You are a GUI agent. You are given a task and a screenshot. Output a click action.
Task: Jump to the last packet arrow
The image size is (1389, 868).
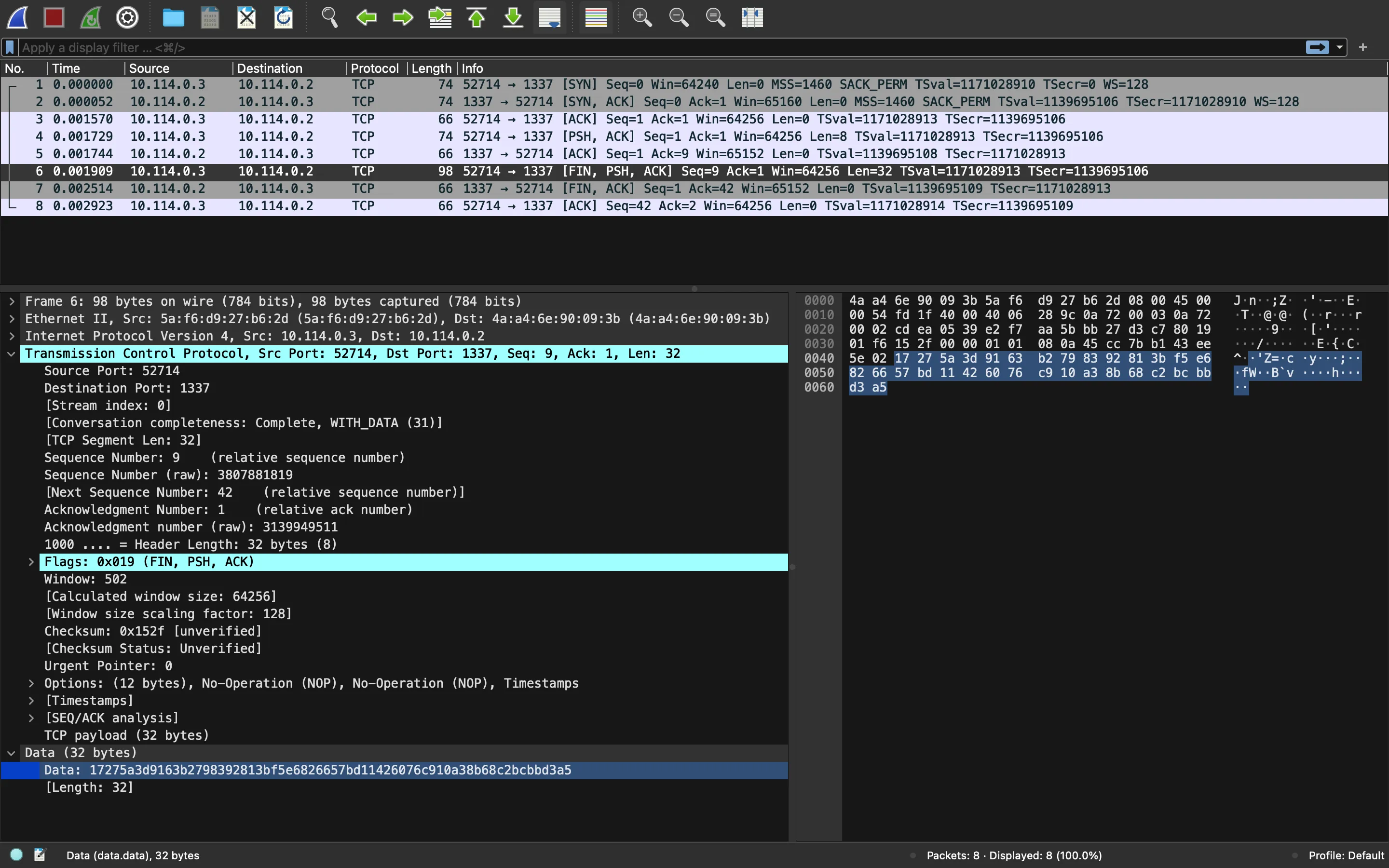513,17
